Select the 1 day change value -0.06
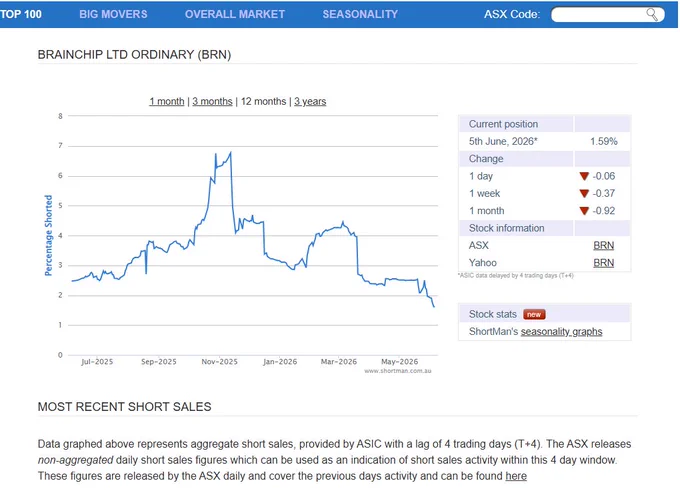 604,176
